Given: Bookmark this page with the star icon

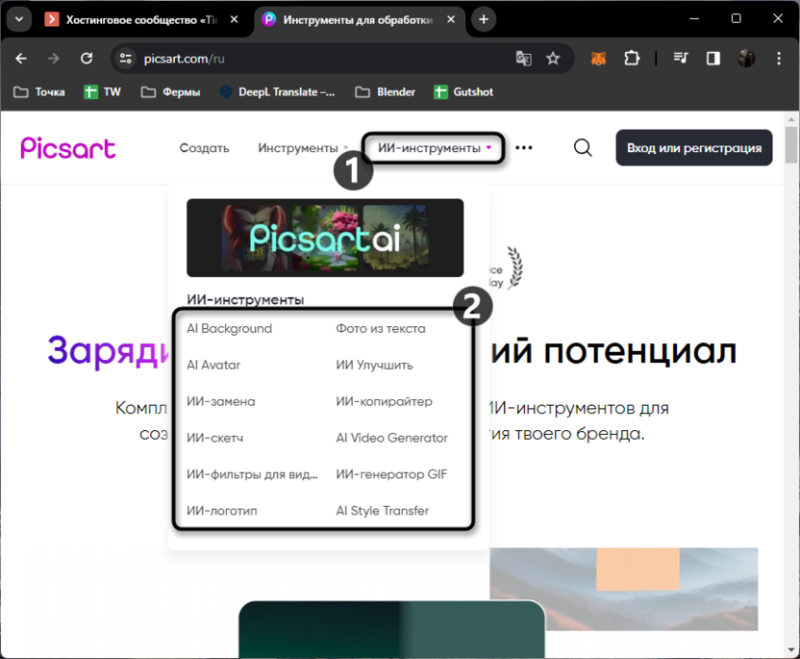Looking at the screenshot, I should coord(553,59).
